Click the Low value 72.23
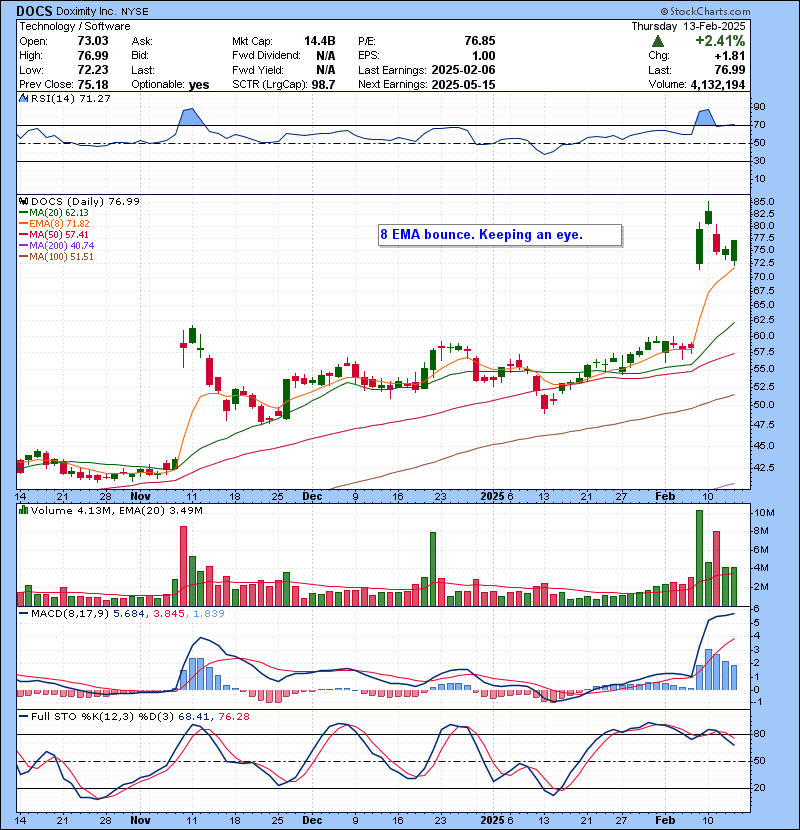The width and height of the screenshot is (800, 830). pos(93,70)
